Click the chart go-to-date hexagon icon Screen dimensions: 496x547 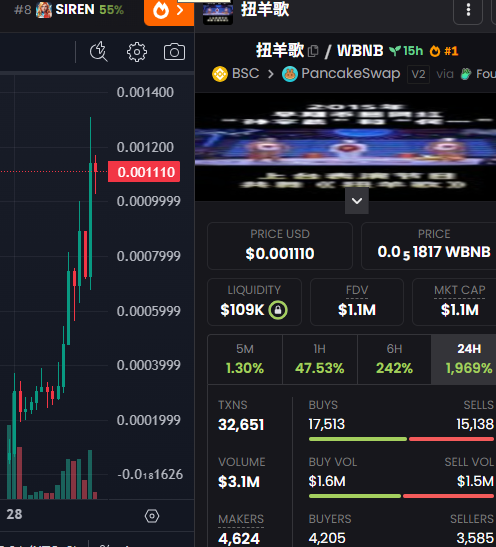coord(152,516)
